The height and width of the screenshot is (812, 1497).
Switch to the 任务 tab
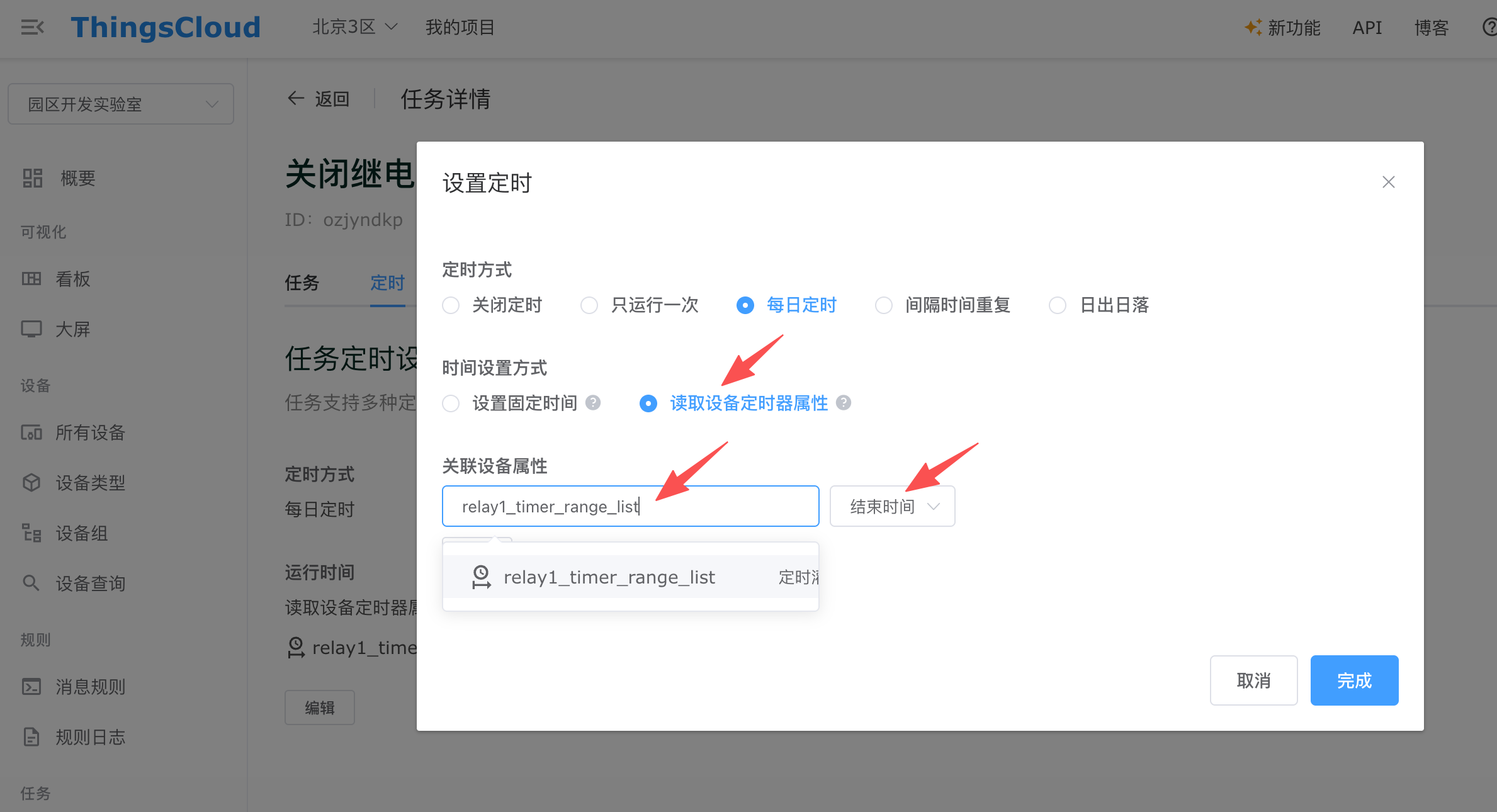click(x=302, y=283)
